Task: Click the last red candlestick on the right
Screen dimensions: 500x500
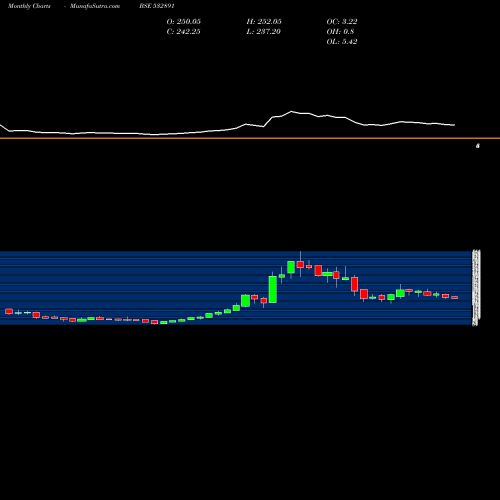Action: coord(455,297)
